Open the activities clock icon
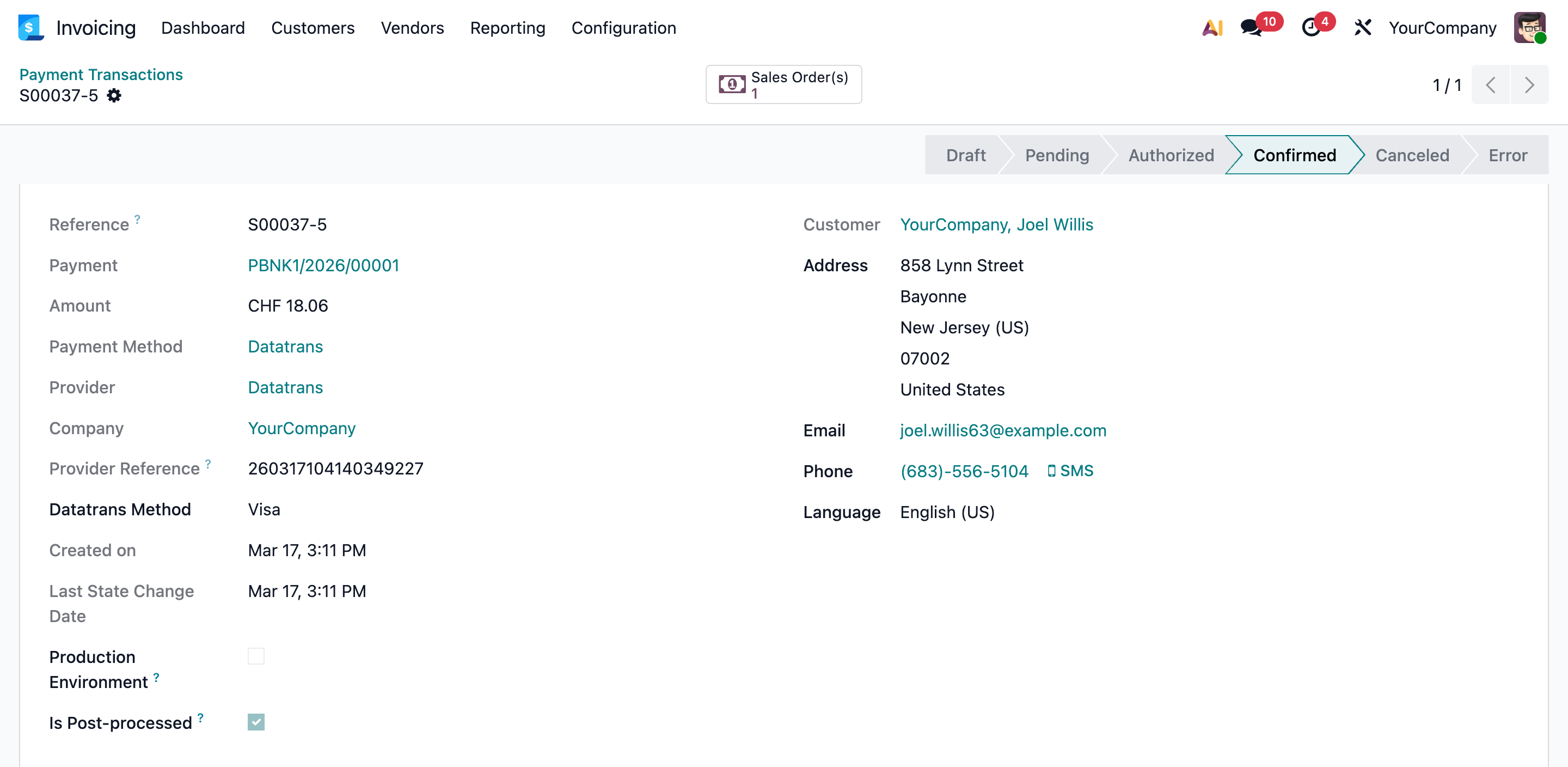1568x767 pixels. 1310,28
